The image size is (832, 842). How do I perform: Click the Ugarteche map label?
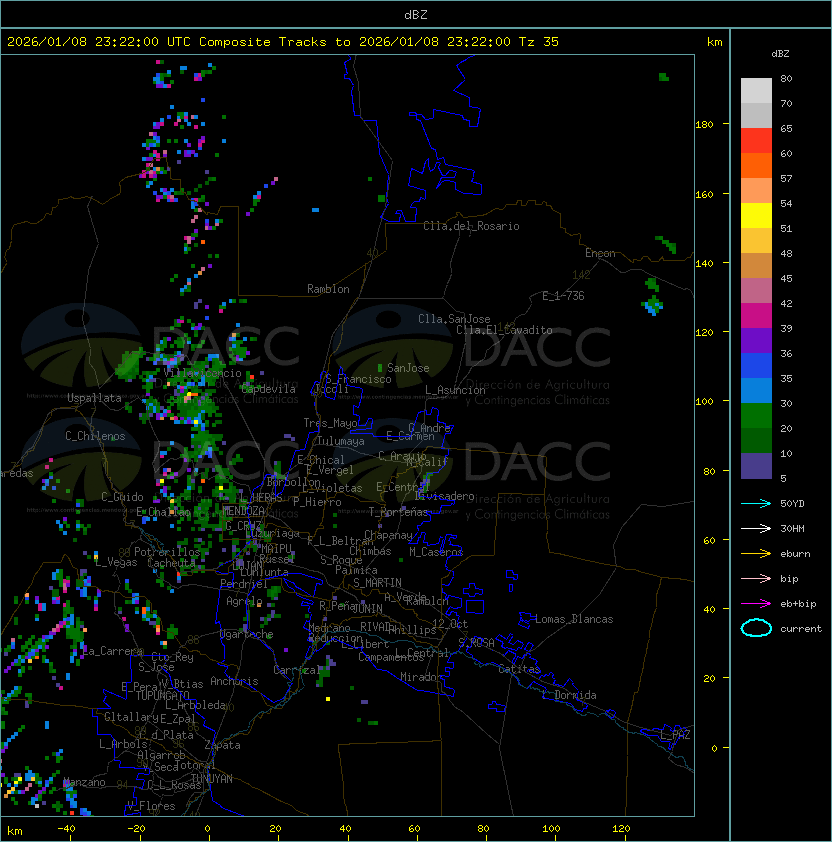click(x=247, y=634)
